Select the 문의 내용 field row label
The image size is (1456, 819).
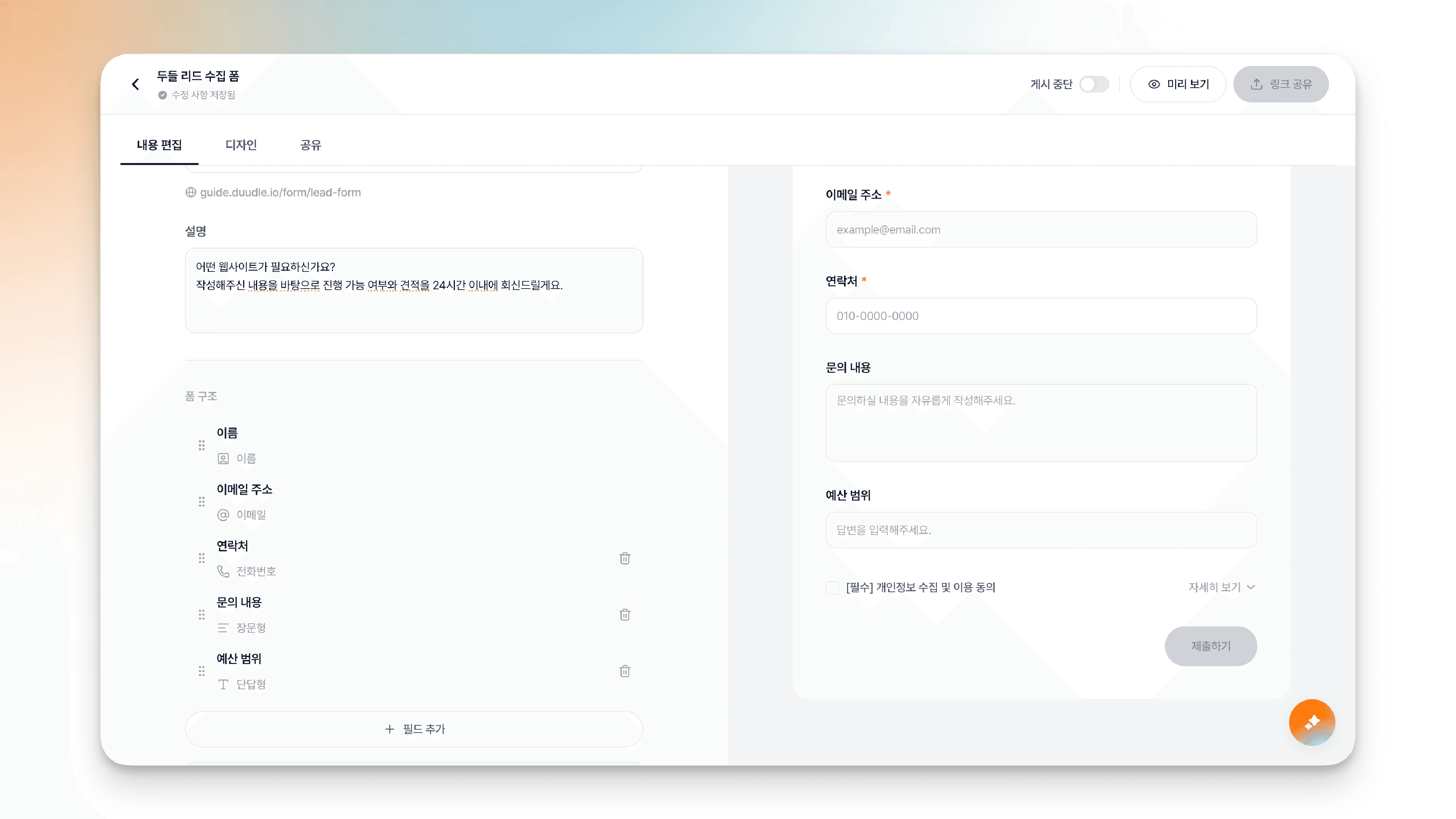click(239, 602)
